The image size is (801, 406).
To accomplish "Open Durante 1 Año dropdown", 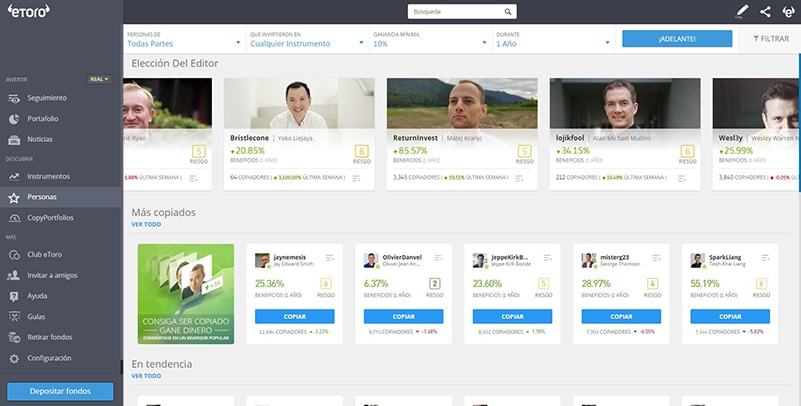I will coord(553,39).
